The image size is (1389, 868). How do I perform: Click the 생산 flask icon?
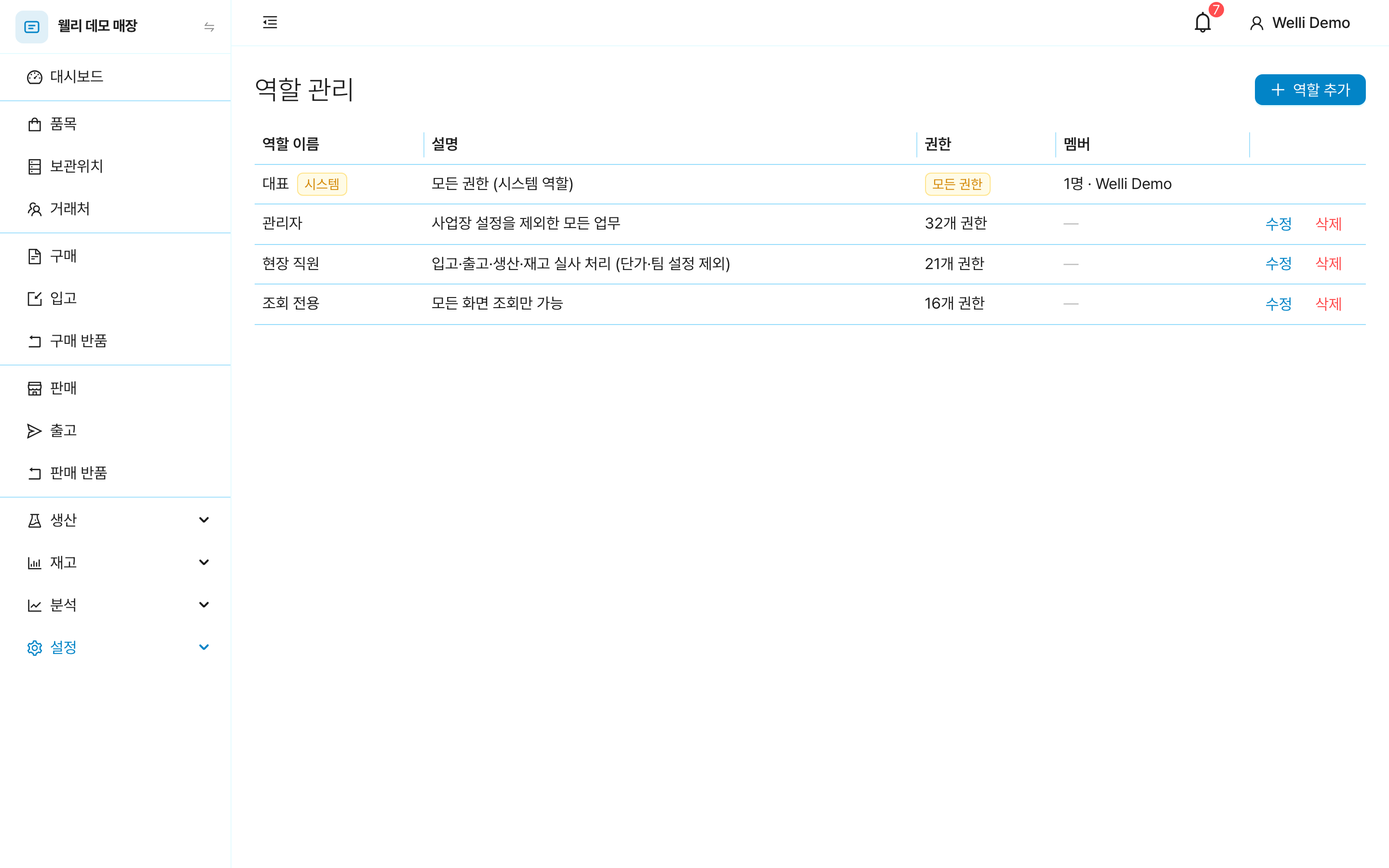pyautogui.click(x=34, y=520)
